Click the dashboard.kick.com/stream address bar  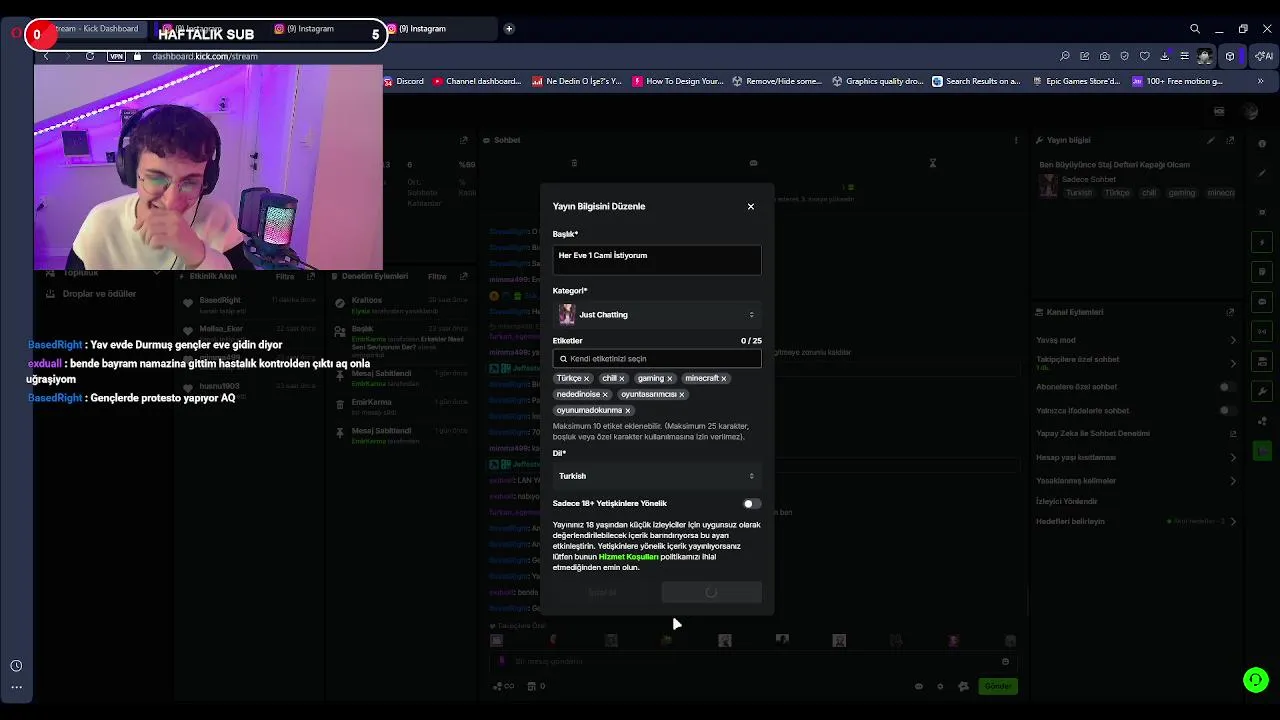tap(205, 56)
